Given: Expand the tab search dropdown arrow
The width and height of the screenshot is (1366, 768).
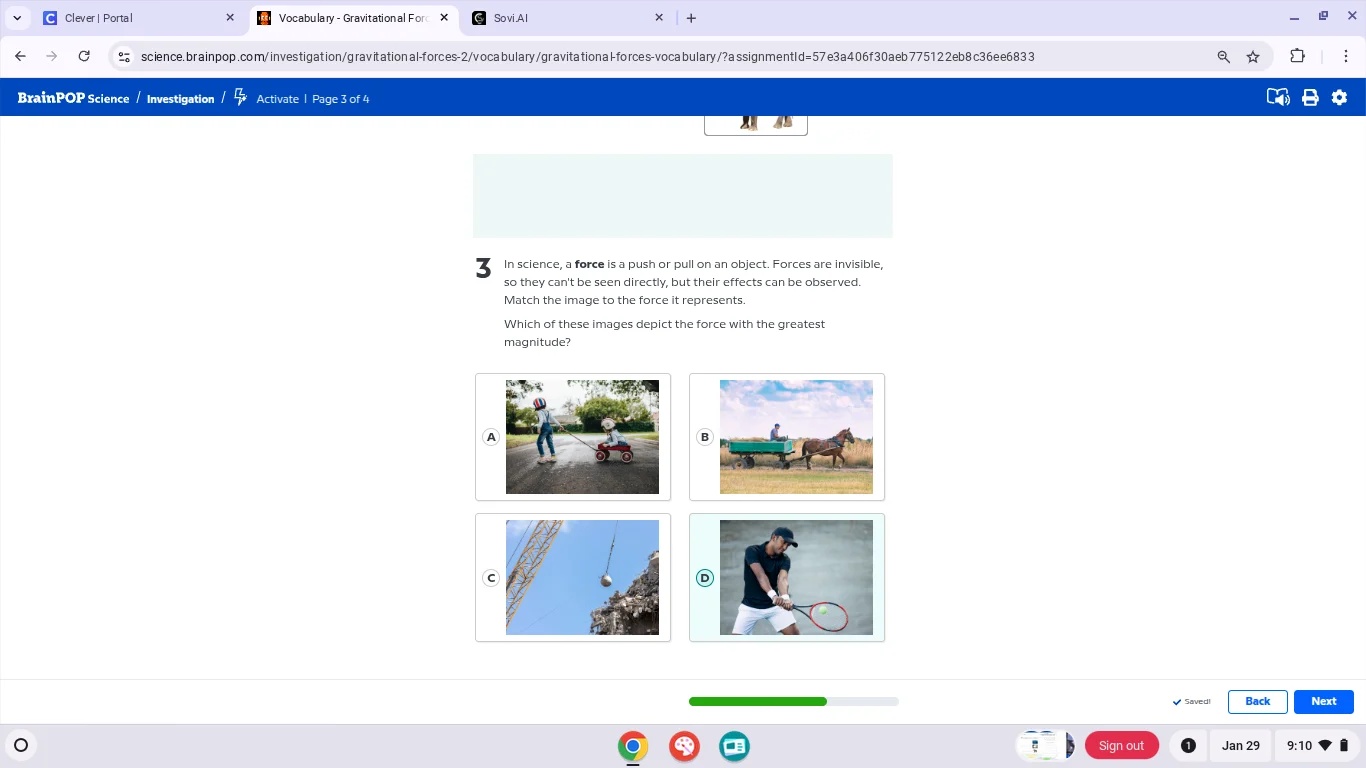Looking at the screenshot, I should coord(17,18).
